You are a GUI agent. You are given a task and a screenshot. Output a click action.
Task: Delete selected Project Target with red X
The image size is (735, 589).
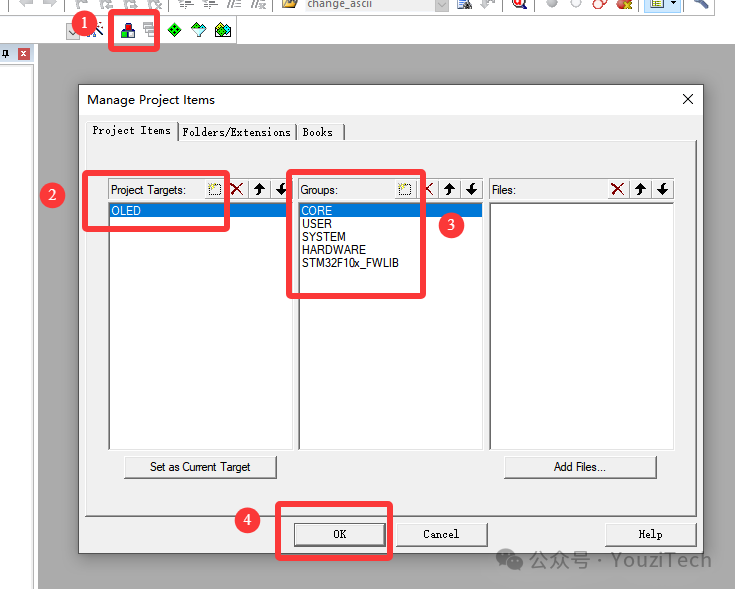tap(237, 189)
